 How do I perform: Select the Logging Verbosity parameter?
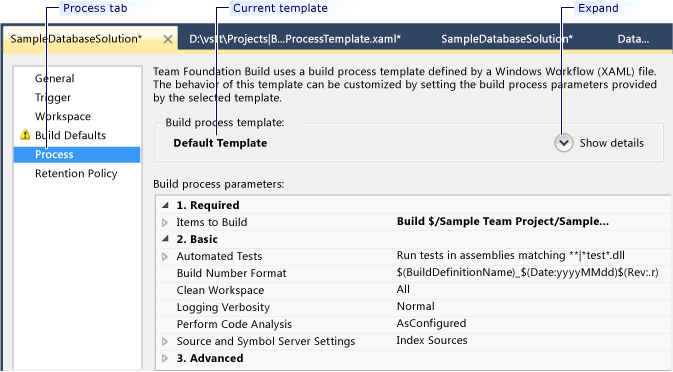tap(223, 307)
